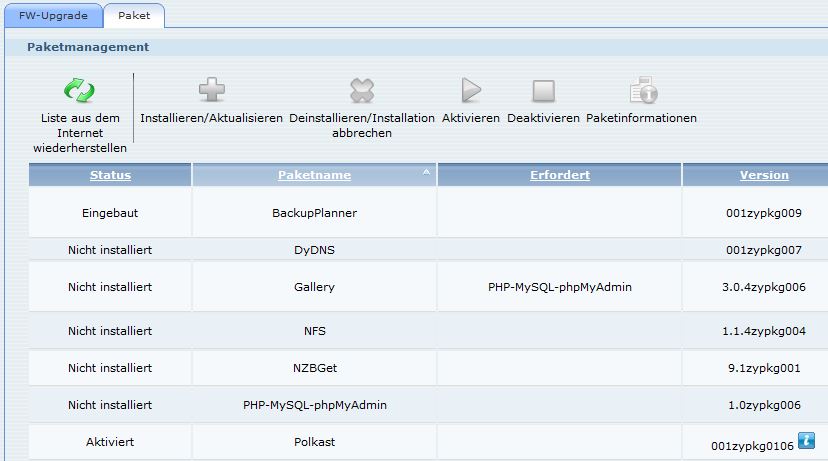The image size is (828, 461).
Task: Click PHP-MySQL-phpMyAdmin requirement in Gallery row
Action: pyautogui.click(x=560, y=287)
